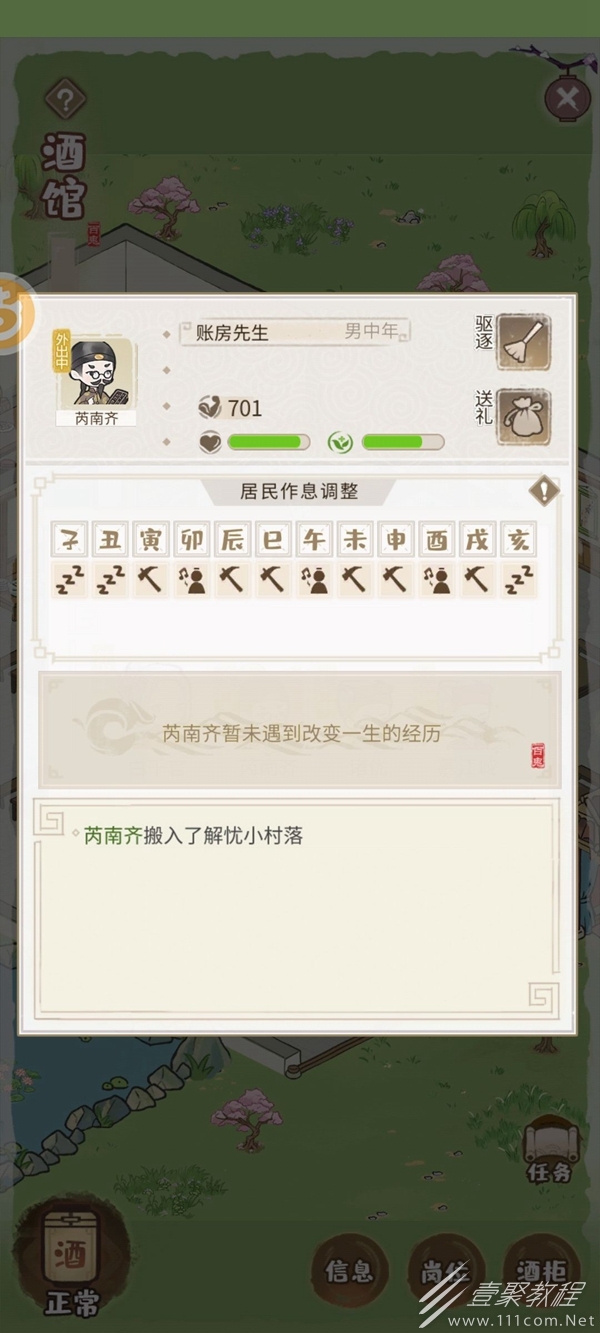600x1333 pixels.
Task: Change the sleep slot under 亥 hour
Action: [519, 579]
